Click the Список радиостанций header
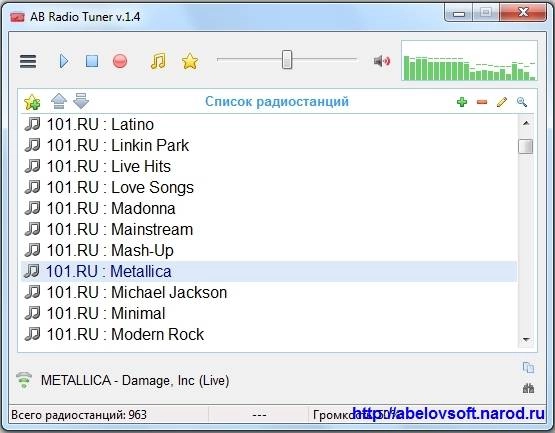 [277, 102]
